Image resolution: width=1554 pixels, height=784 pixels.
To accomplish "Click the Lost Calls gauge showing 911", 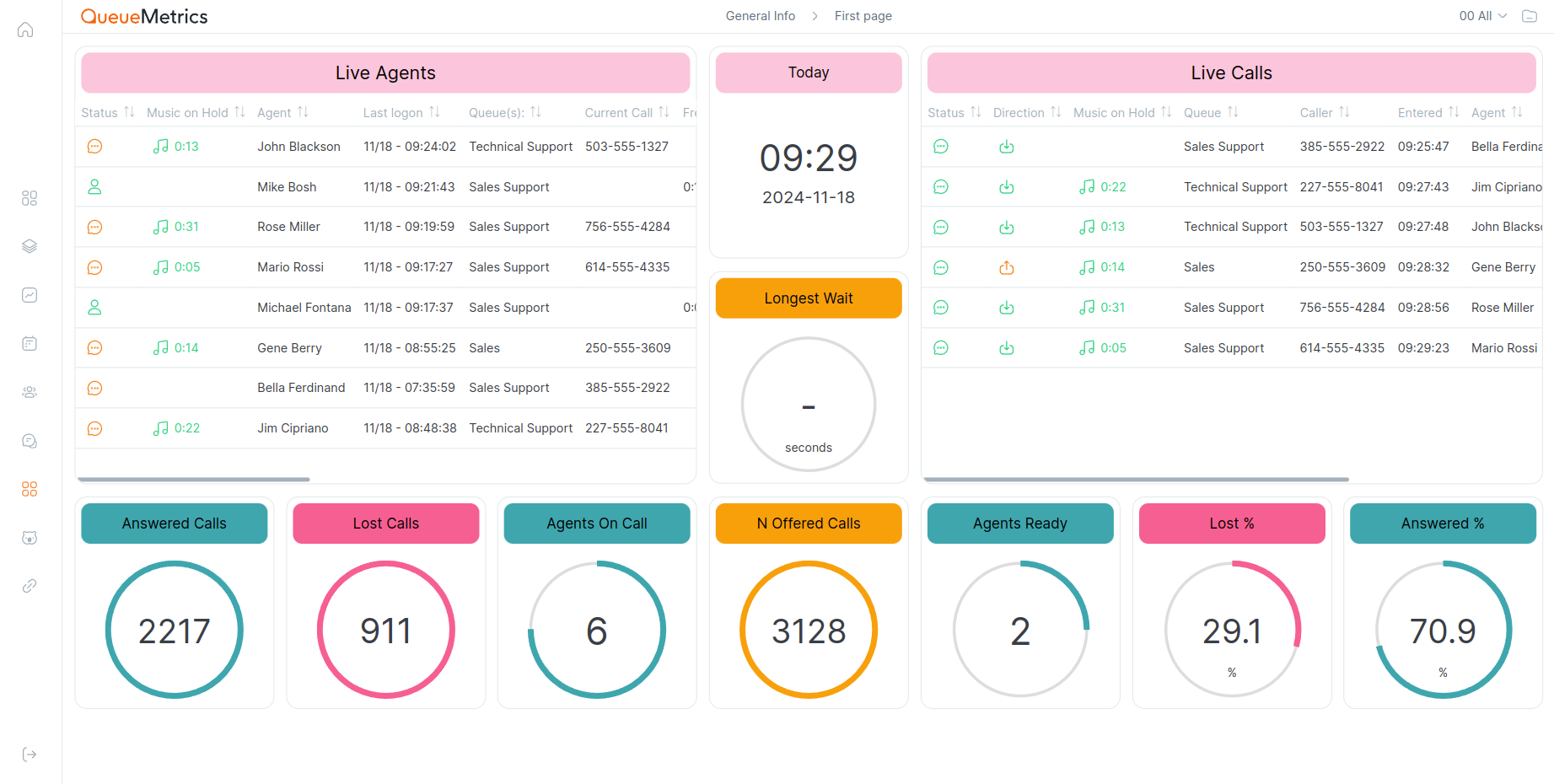I will [x=386, y=630].
